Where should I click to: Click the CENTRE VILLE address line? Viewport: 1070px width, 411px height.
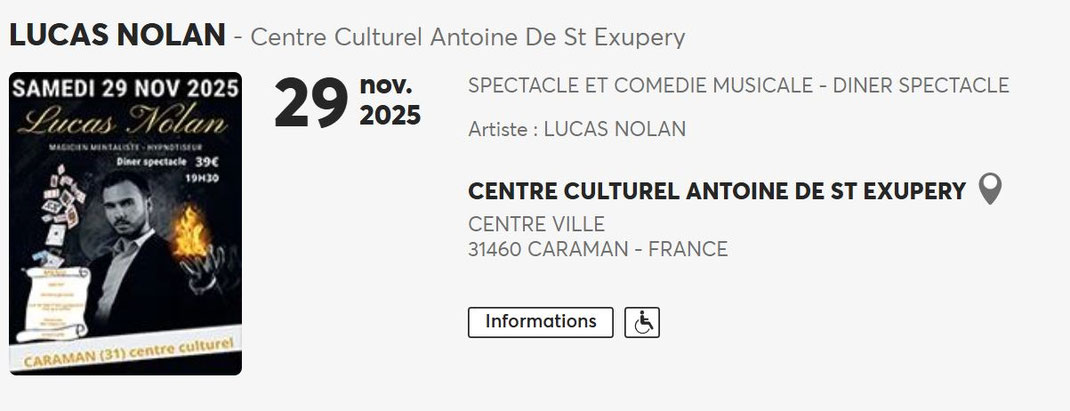point(536,224)
